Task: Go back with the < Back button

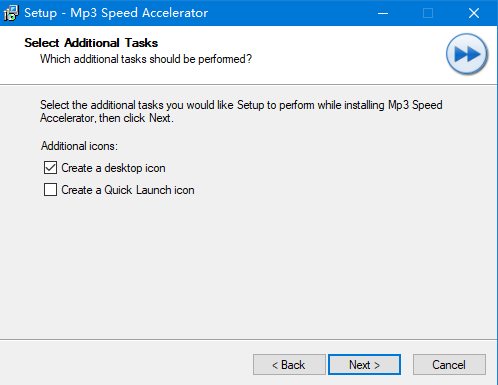Action: pyautogui.click(x=289, y=365)
